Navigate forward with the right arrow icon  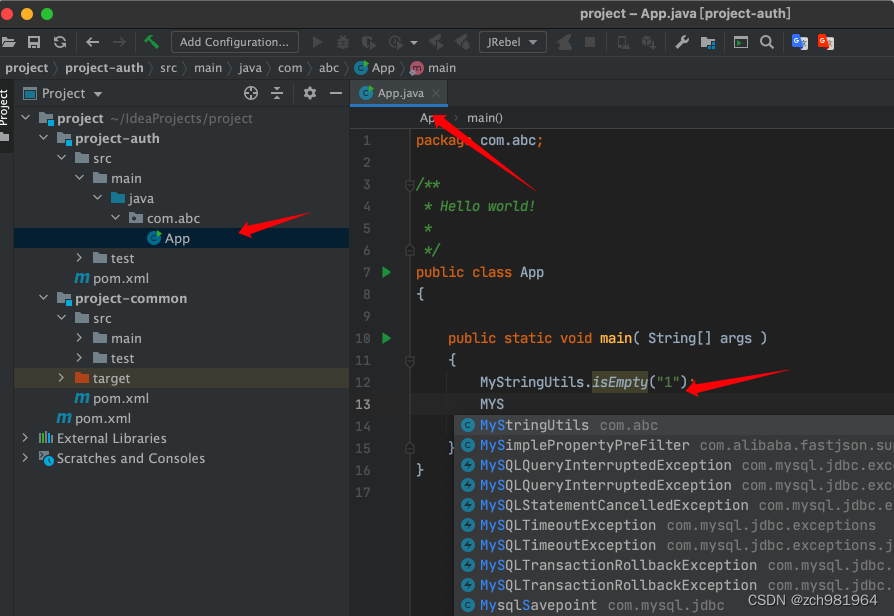(x=119, y=42)
